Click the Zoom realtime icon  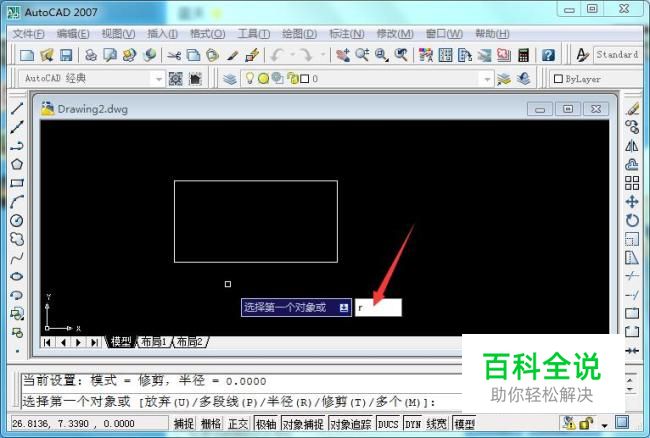click(x=362, y=55)
